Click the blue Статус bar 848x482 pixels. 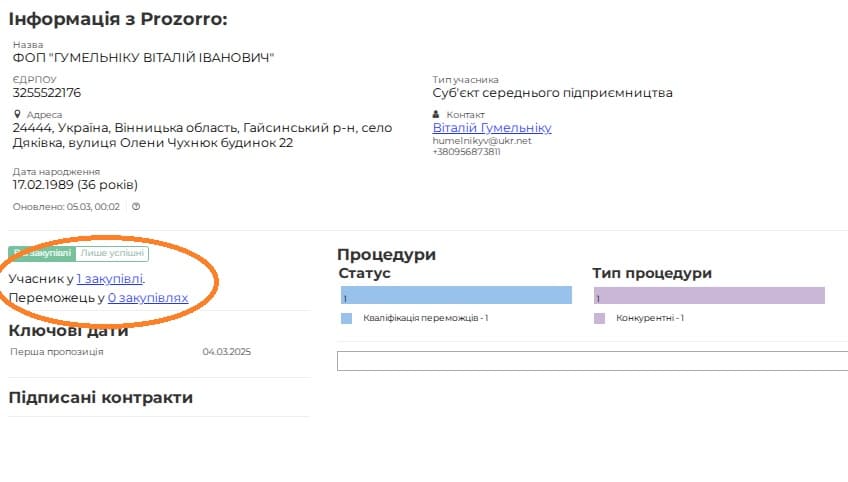point(455,295)
